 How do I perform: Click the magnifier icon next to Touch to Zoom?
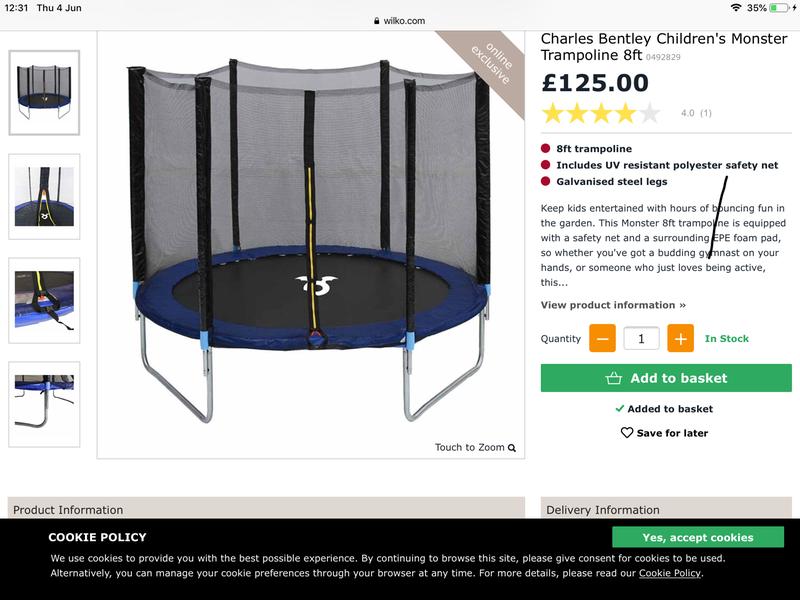click(x=512, y=448)
